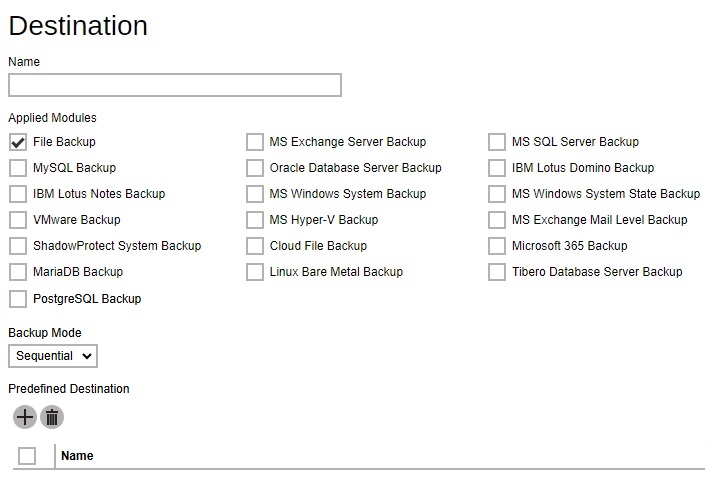Image resolution: width=720 pixels, height=480 pixels.
Task: Click the Name column header
Action: coord(77,456)
